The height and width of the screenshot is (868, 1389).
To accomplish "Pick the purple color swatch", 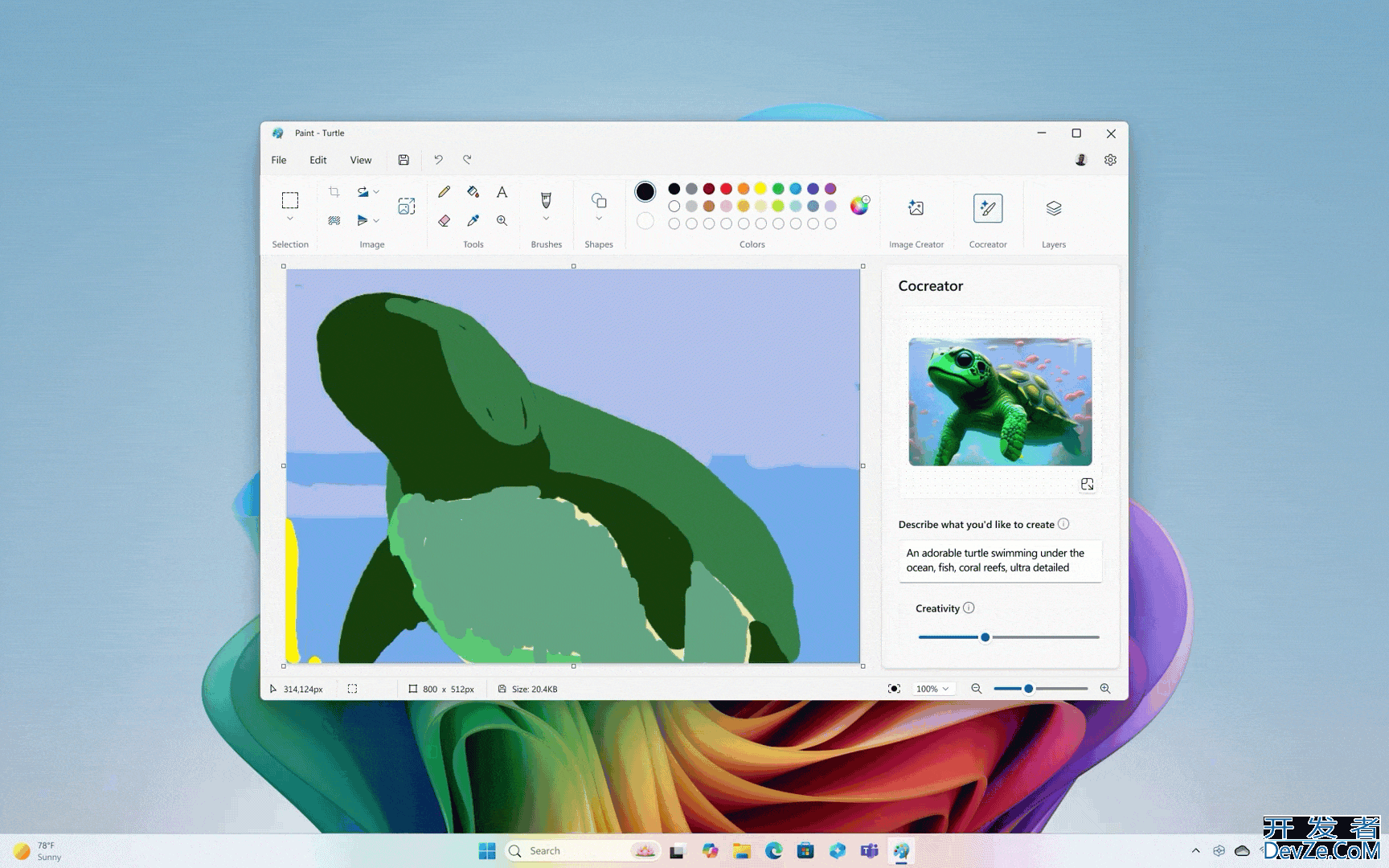I will point(830,189).
